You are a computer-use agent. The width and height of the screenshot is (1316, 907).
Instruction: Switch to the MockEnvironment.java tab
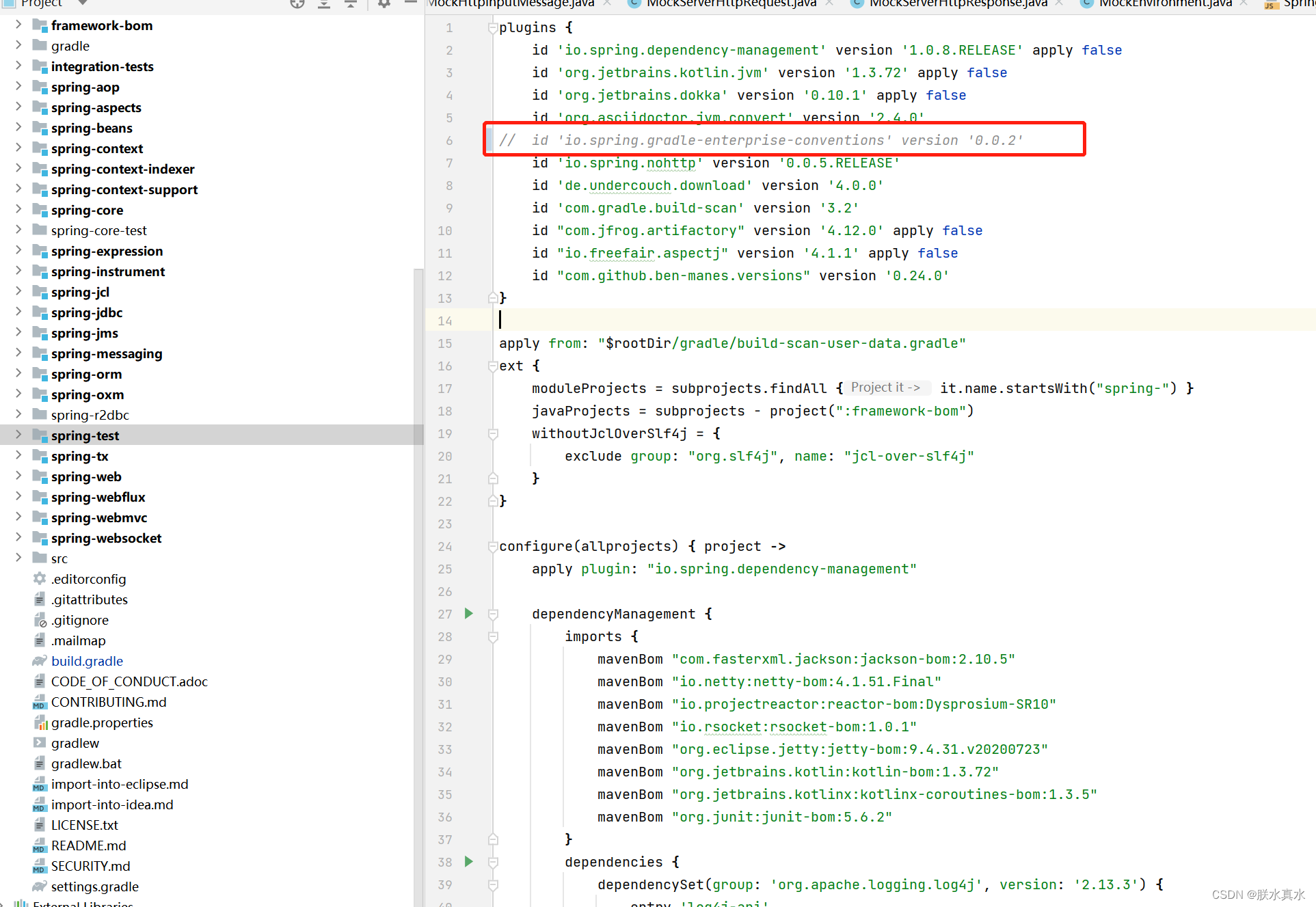pyautogui.click(x=1164, y=3)
